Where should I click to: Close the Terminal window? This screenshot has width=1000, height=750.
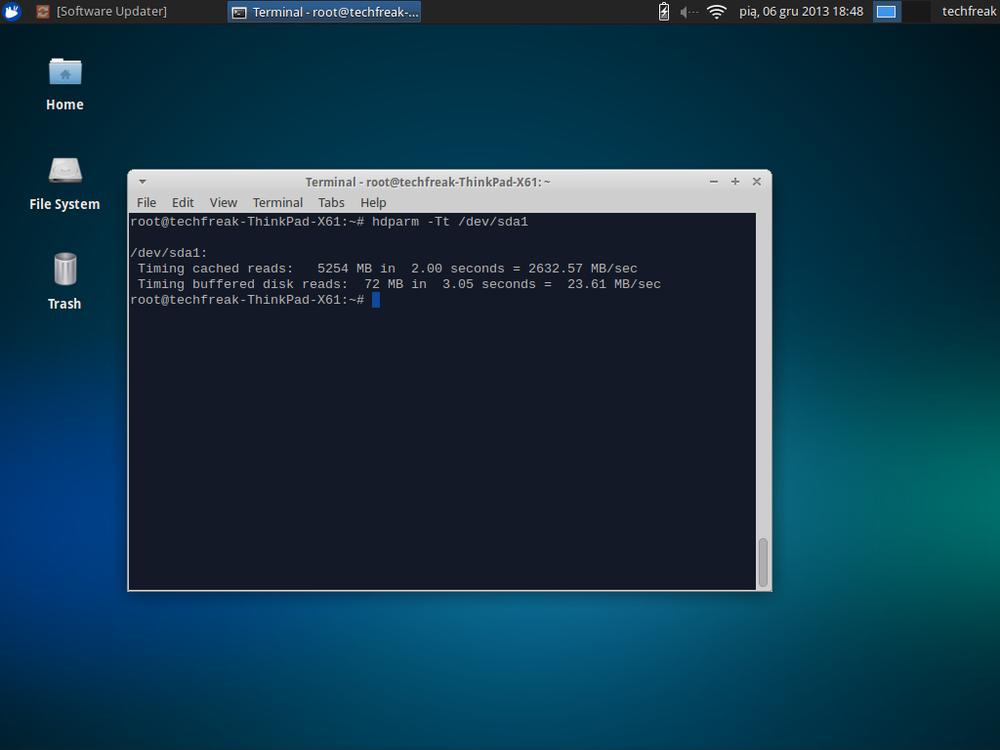[x=756, y=182]
